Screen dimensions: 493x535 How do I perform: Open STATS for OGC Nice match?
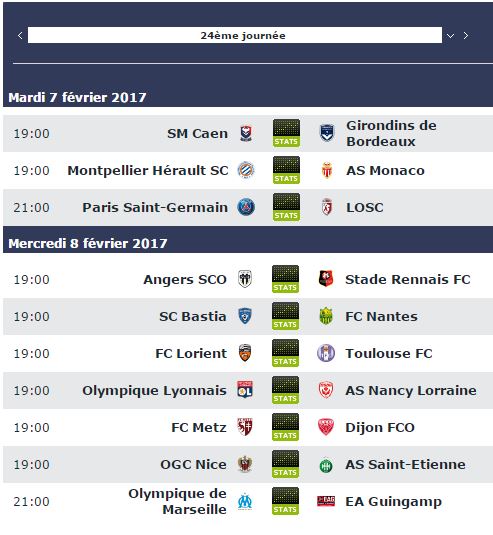pos(286,464)
